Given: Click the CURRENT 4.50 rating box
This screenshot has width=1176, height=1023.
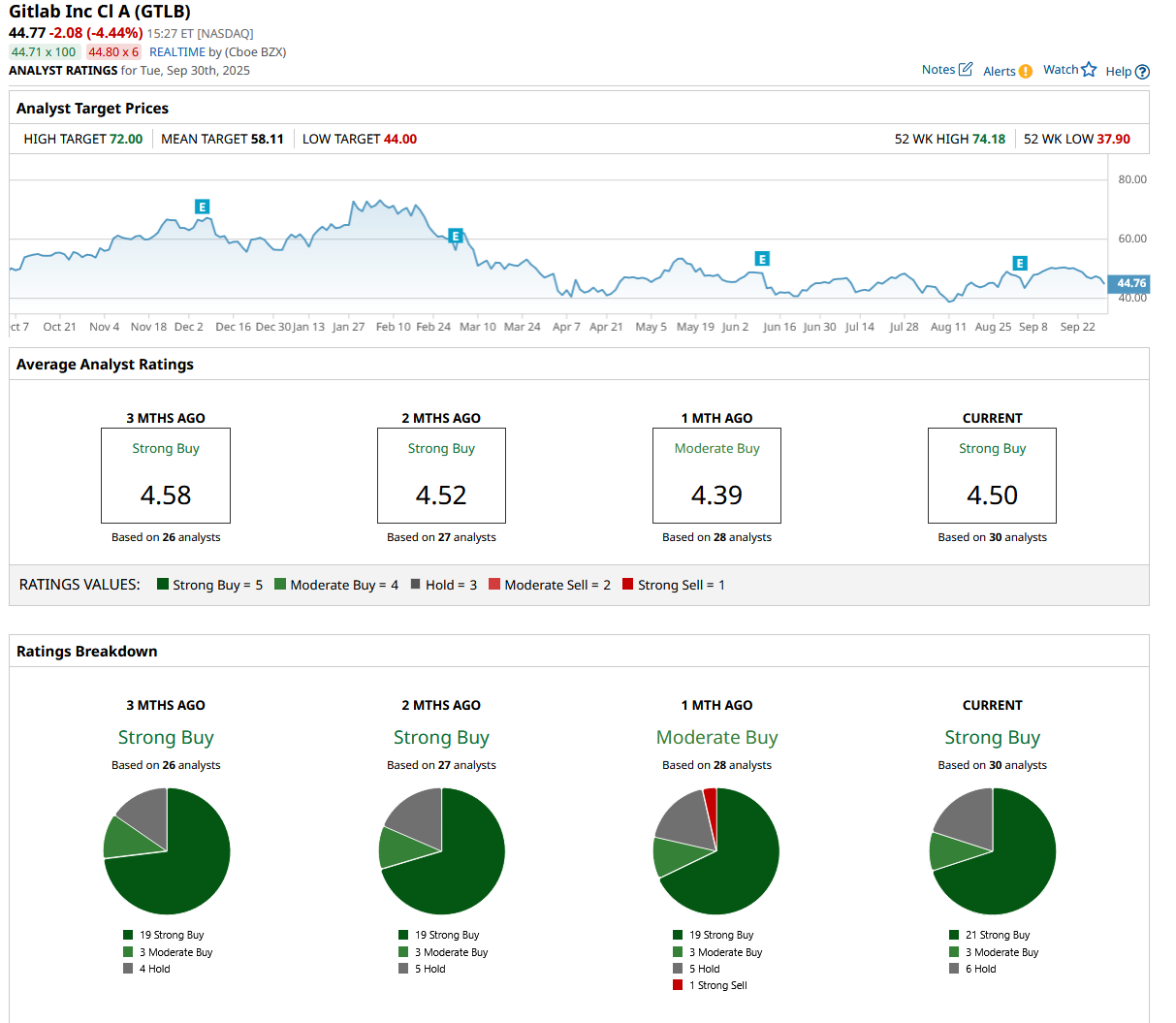Looking at the screenshot, I should (x=992, y=475).
